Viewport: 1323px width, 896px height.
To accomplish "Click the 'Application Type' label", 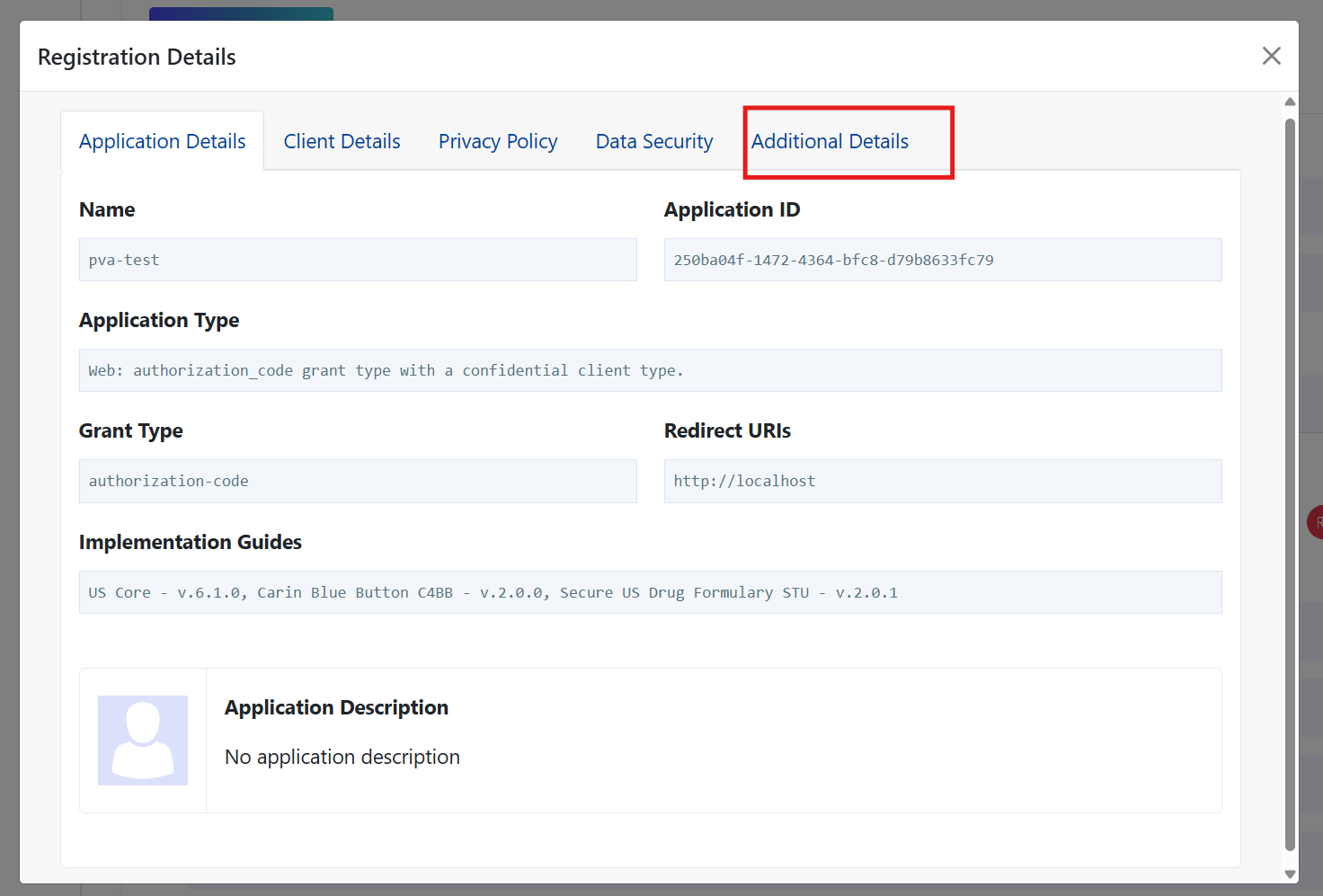I will (x=159, y=321).
